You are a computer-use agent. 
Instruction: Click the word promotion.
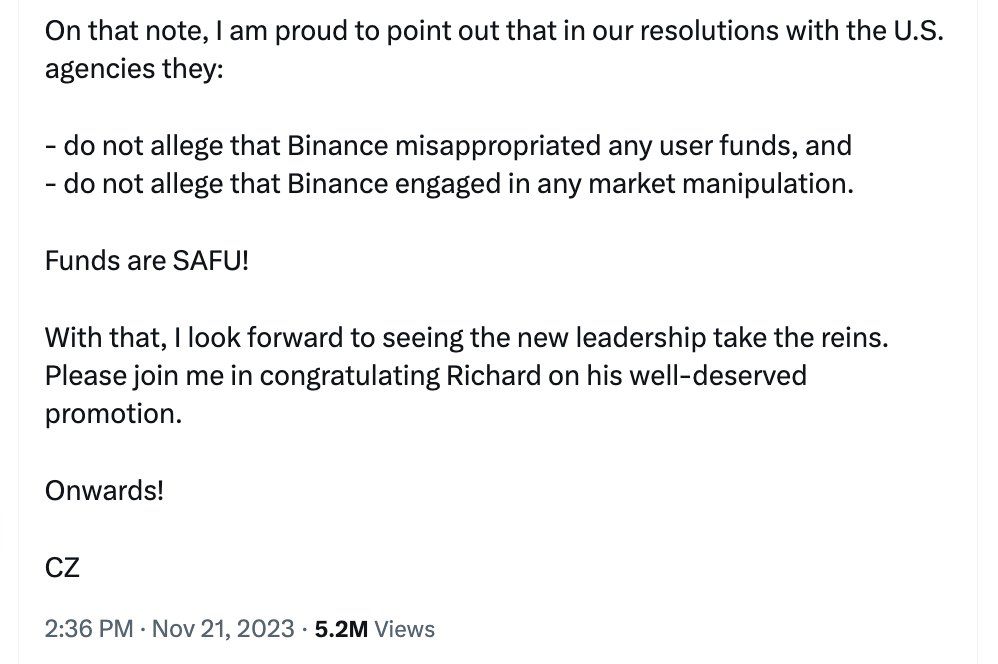(x=113, y=414)
